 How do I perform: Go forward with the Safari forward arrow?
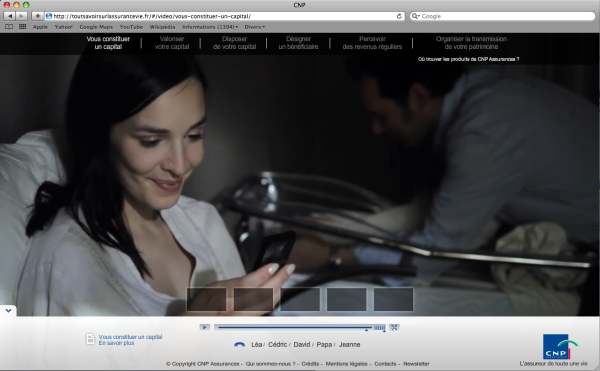click(21, 16)
